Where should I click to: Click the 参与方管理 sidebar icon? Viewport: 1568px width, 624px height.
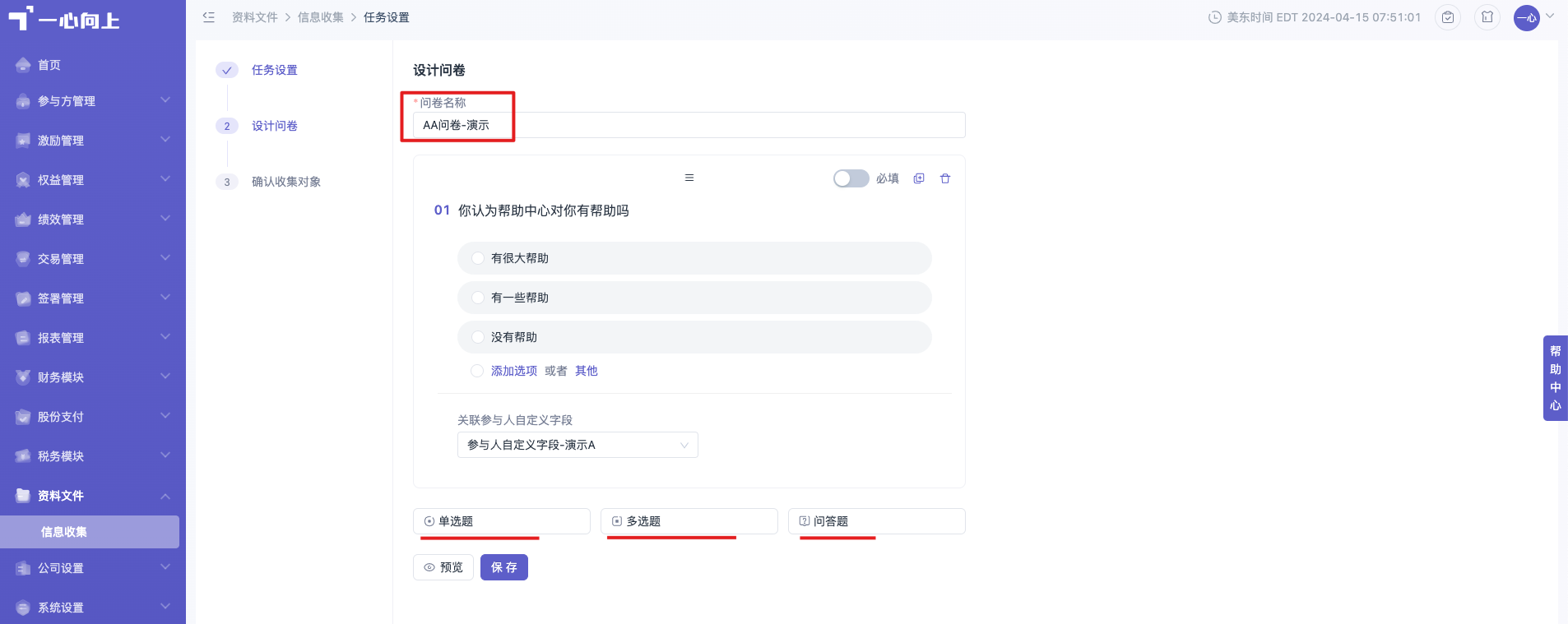[23, 101]
